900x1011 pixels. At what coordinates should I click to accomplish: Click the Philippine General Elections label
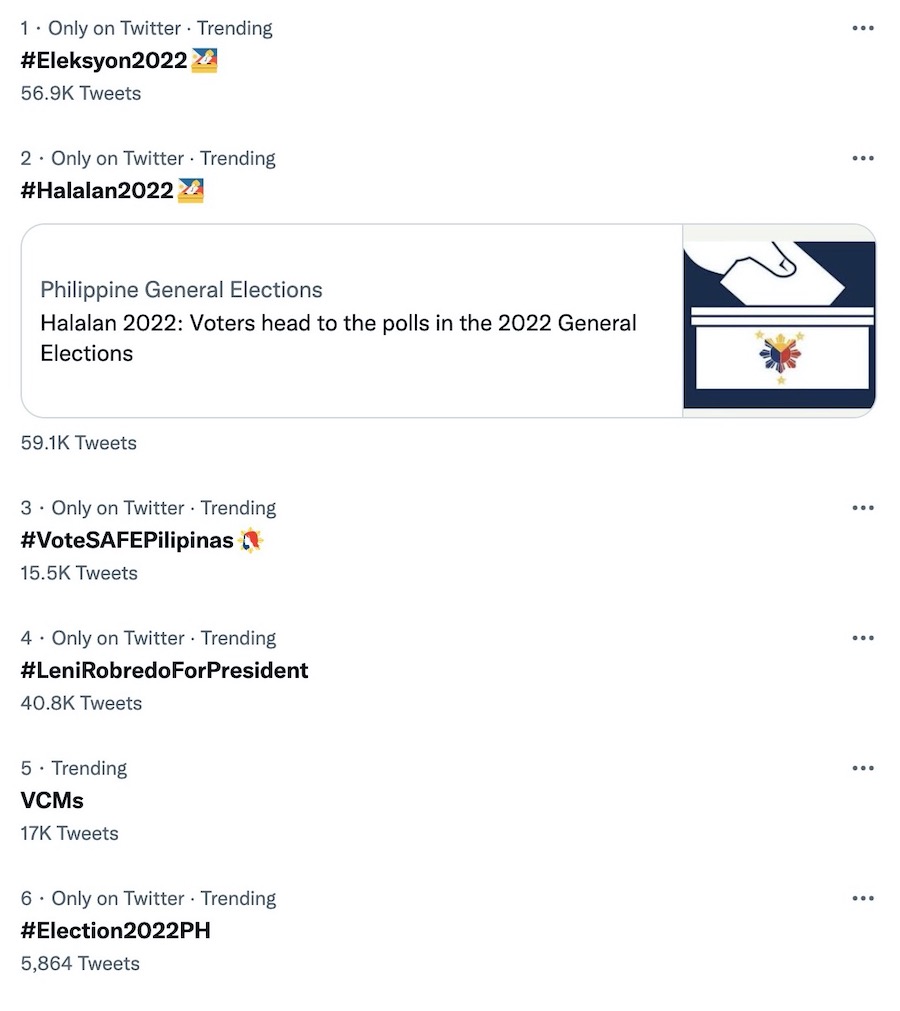[181, 290]
